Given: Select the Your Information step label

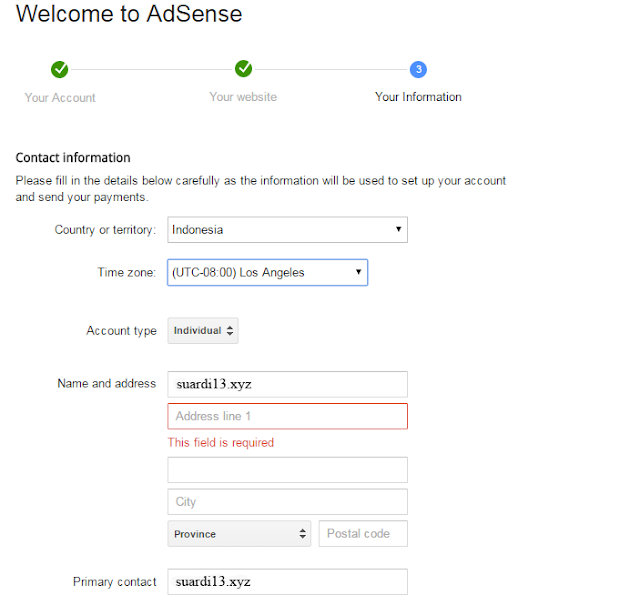Looking at the screenshot, I should click(418, 97).
